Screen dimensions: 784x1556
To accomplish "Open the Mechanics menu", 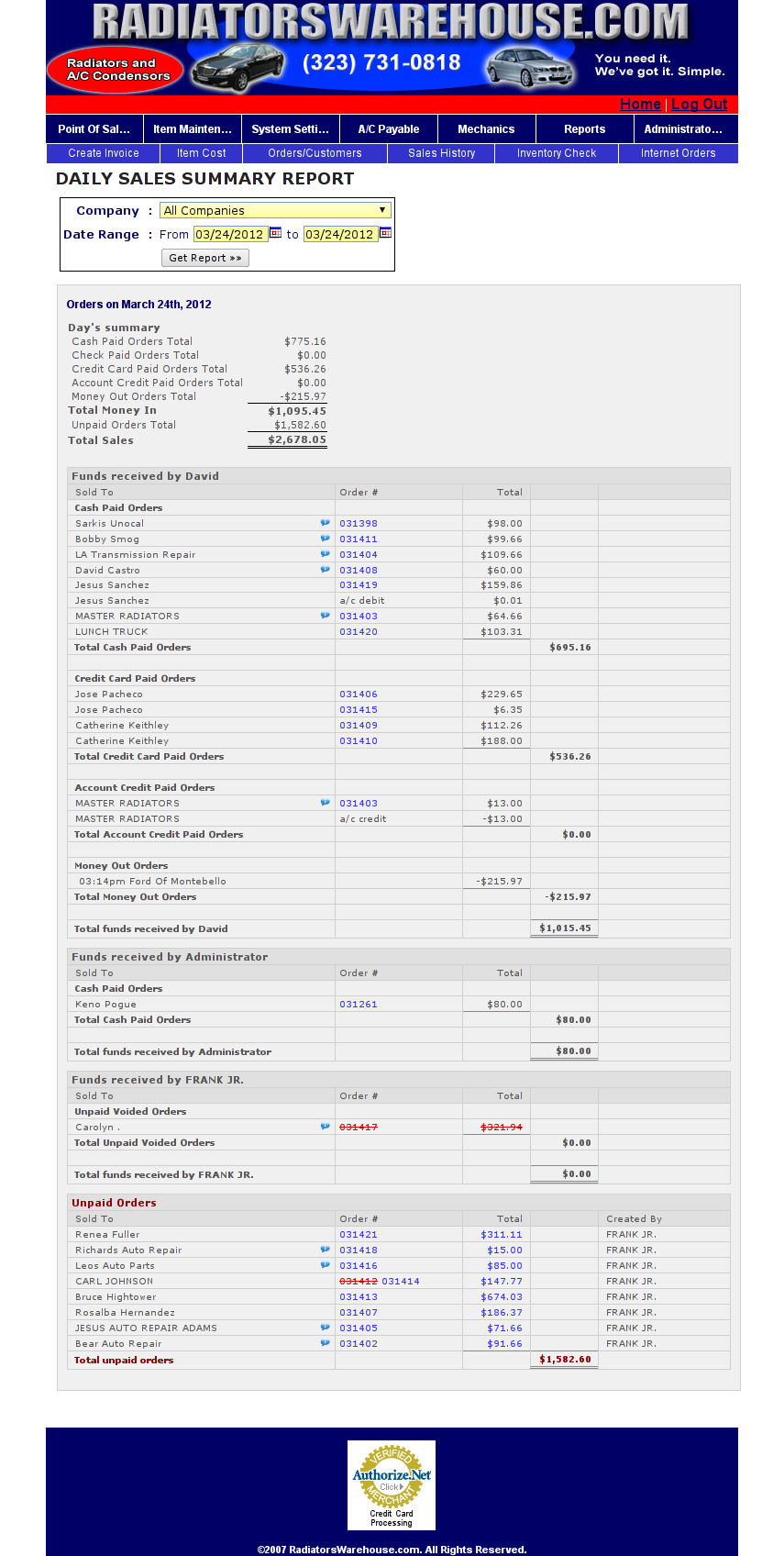I will [487, 129].
